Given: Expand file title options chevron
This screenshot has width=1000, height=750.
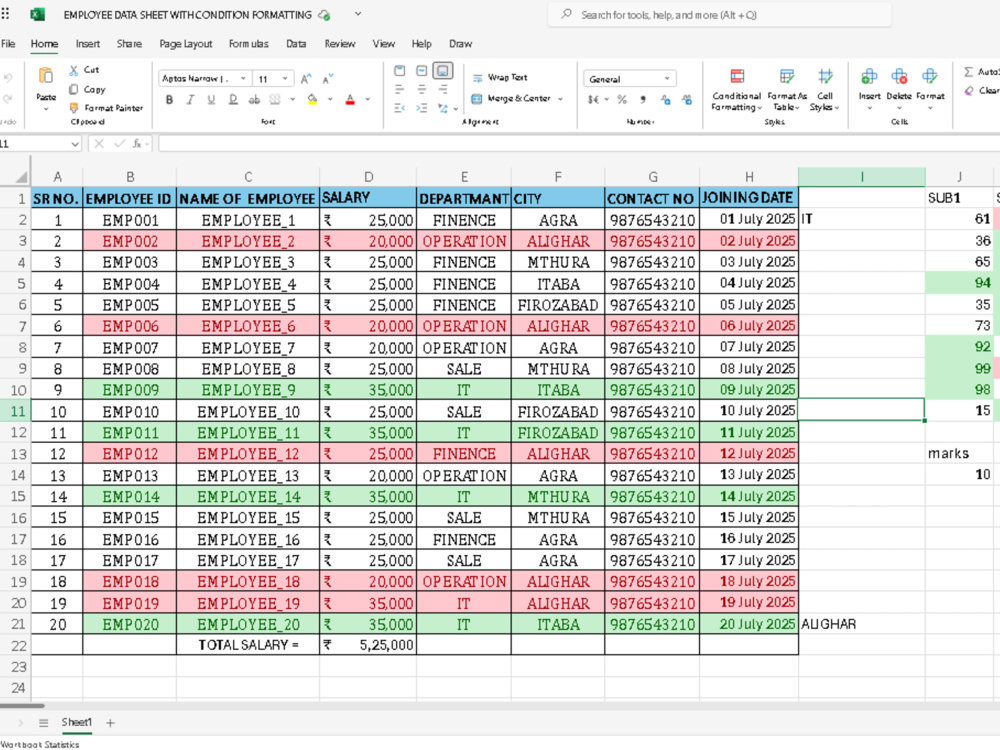Looking at the screenshot, I should [x=358, y=13].
